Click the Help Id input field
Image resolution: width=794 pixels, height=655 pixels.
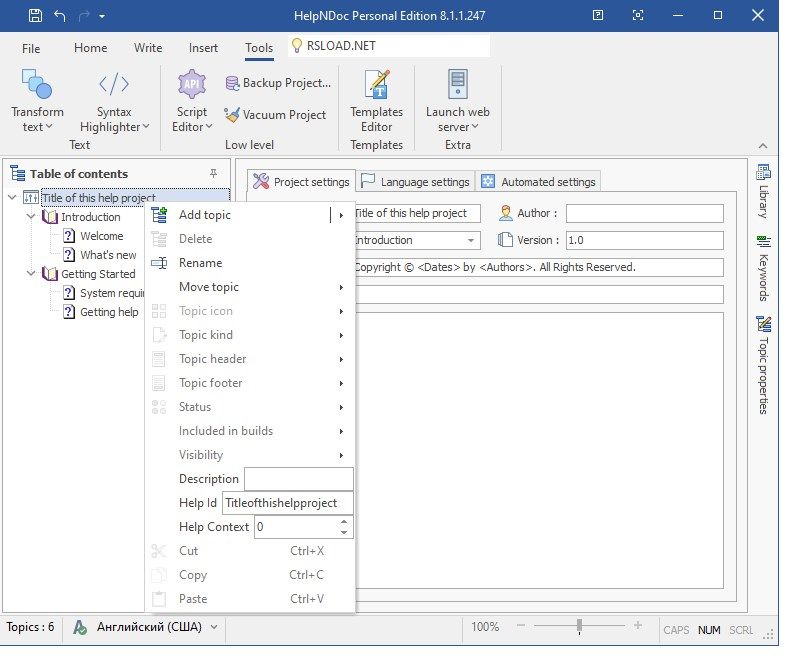point(286,503)
